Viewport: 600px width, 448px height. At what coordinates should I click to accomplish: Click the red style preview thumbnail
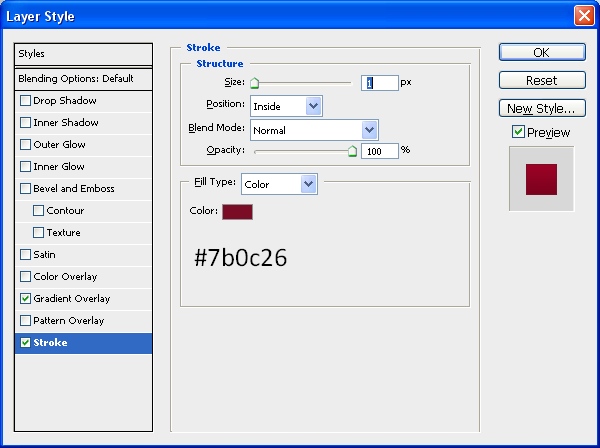541,179
